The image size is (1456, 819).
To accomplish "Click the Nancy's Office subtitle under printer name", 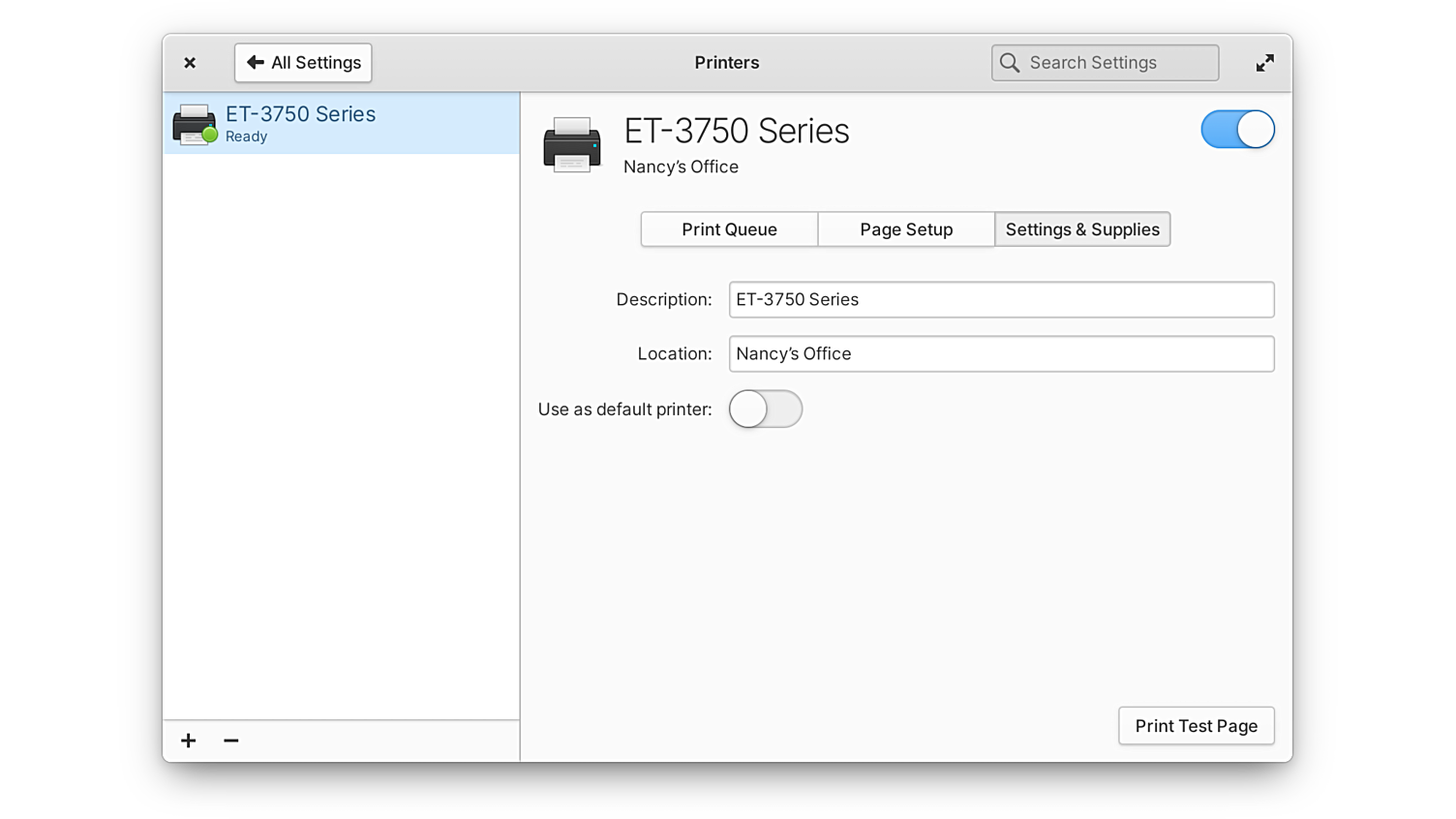I will click(681, 167).
